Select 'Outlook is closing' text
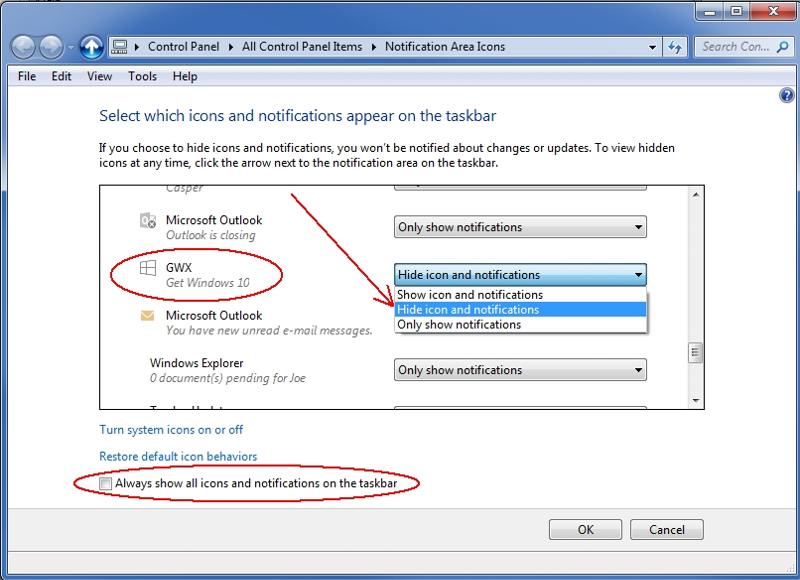This screenshot has height=580, width=800. (x=211, y=235)
